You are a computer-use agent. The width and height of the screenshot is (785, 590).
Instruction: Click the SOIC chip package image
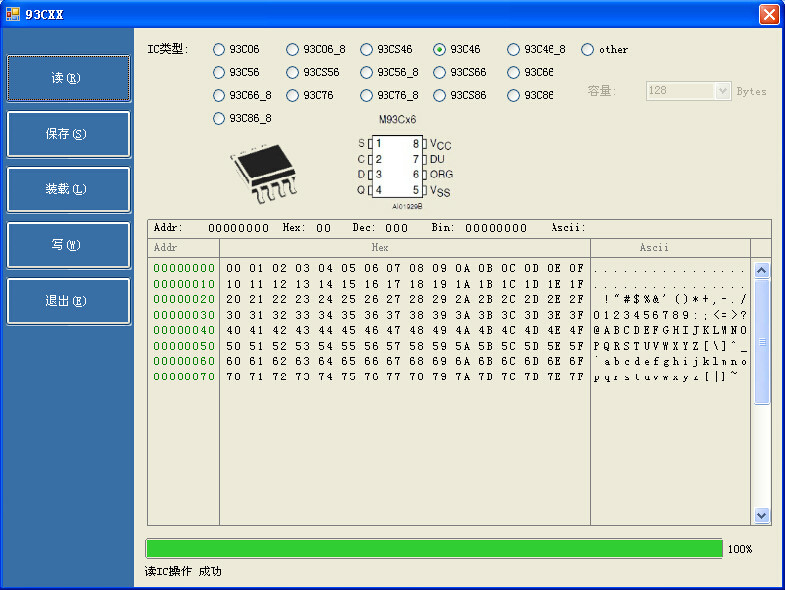264,172
